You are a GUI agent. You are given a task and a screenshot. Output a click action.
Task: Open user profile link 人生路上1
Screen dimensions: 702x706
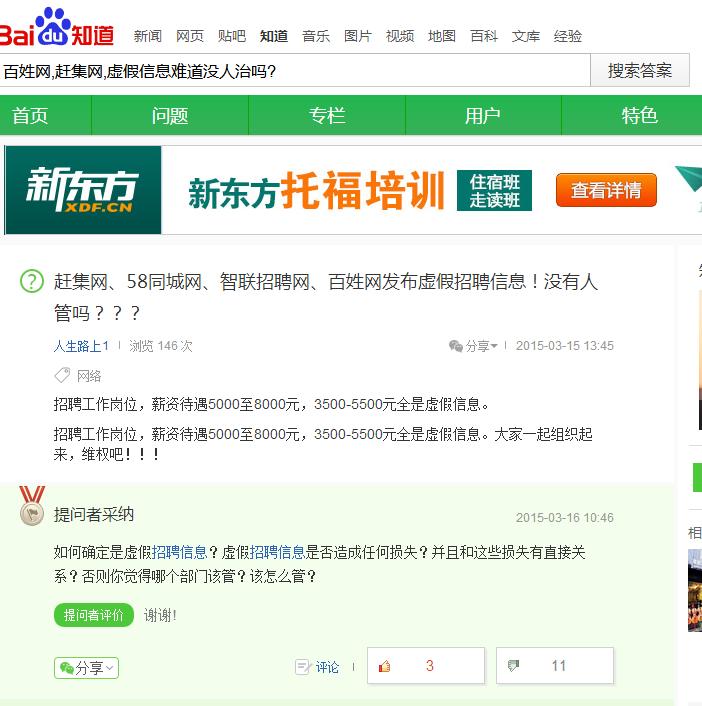point(81,346)
